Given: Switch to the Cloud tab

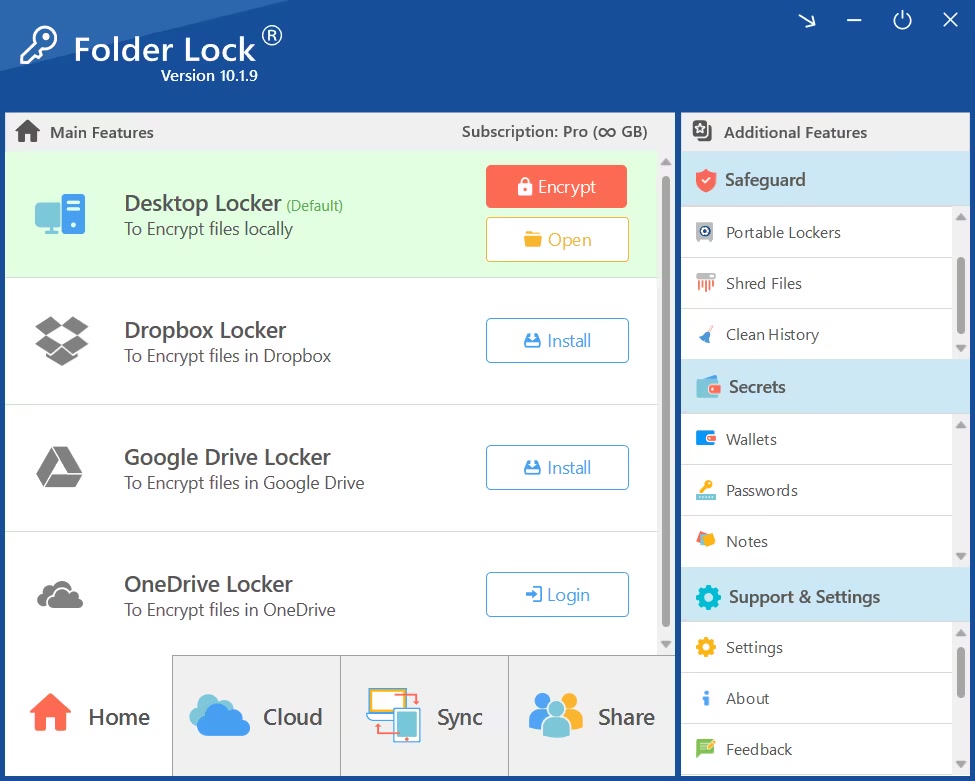Looking at the screenshot, I should coord(256,716).
